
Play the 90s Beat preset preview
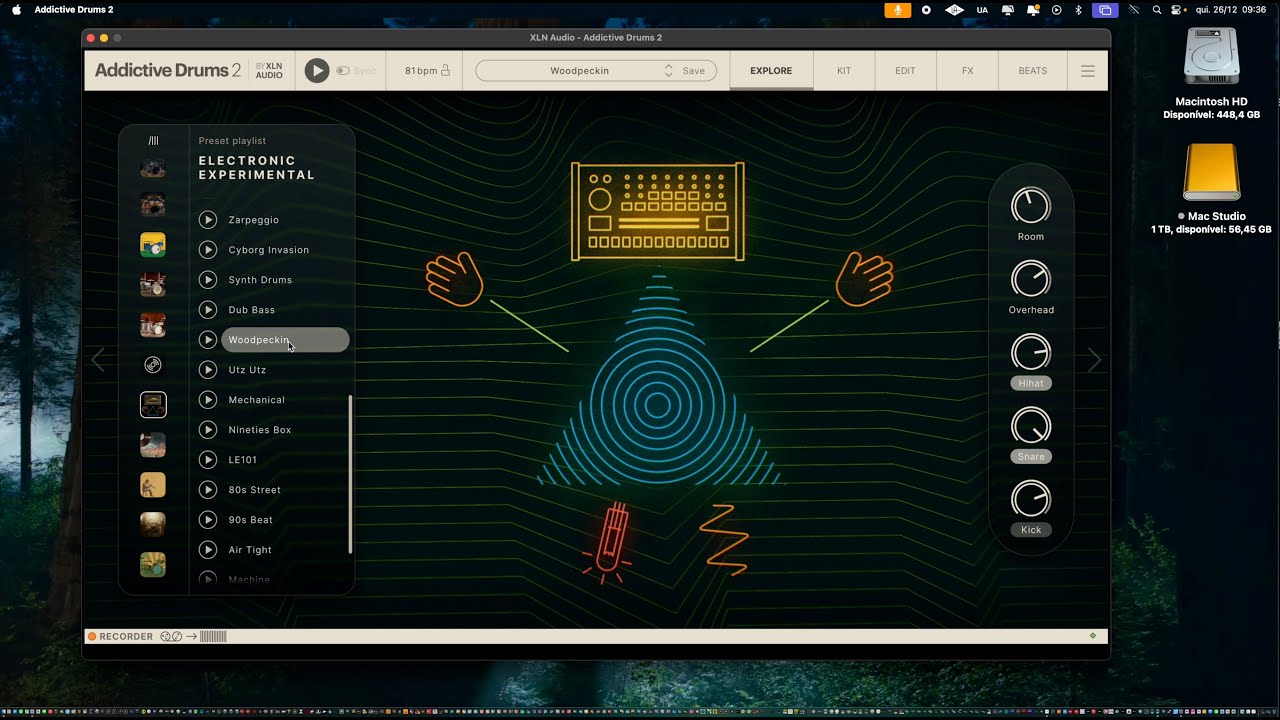coord(208,520)
